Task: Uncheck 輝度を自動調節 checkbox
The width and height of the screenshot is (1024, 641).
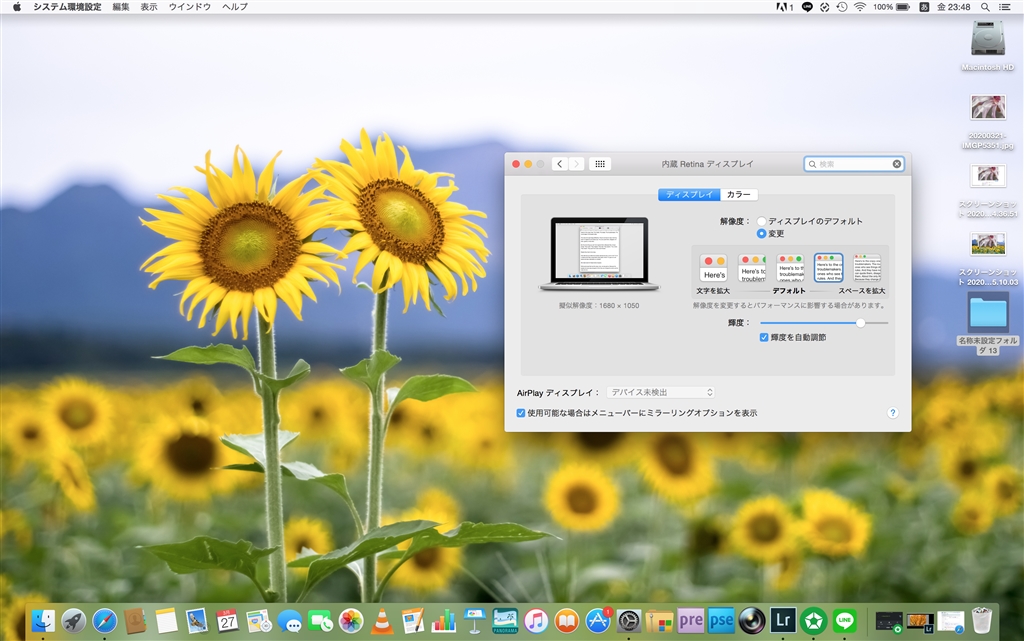Action: click(764, 338)
